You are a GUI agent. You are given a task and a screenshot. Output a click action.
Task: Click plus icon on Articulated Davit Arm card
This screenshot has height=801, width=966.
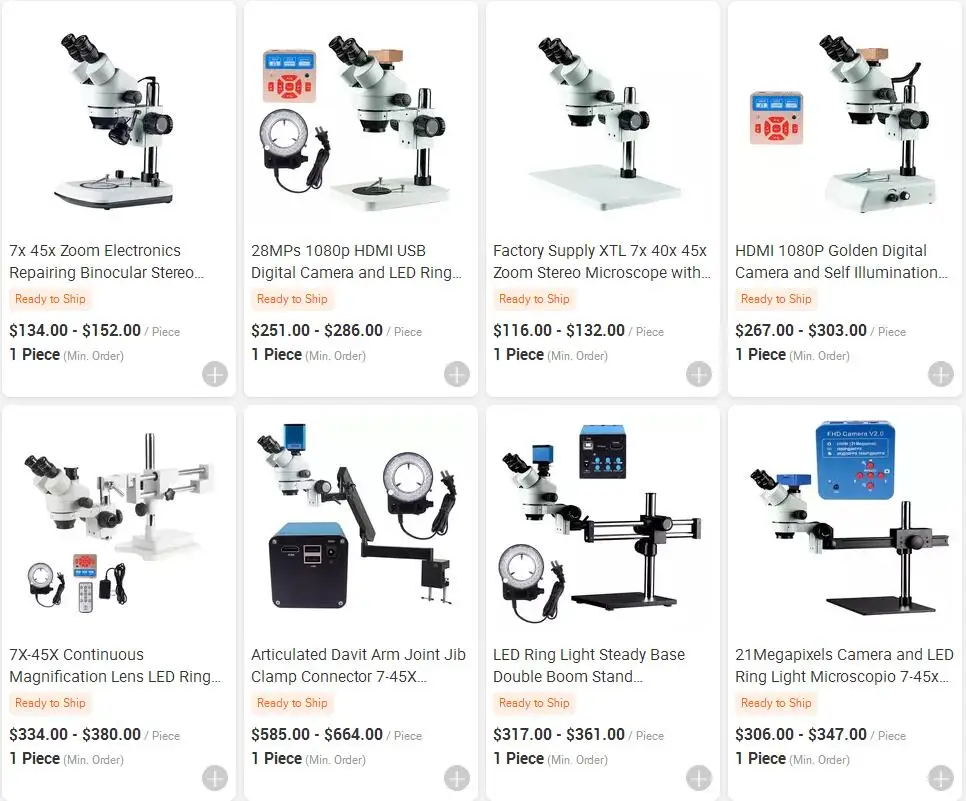457,778
